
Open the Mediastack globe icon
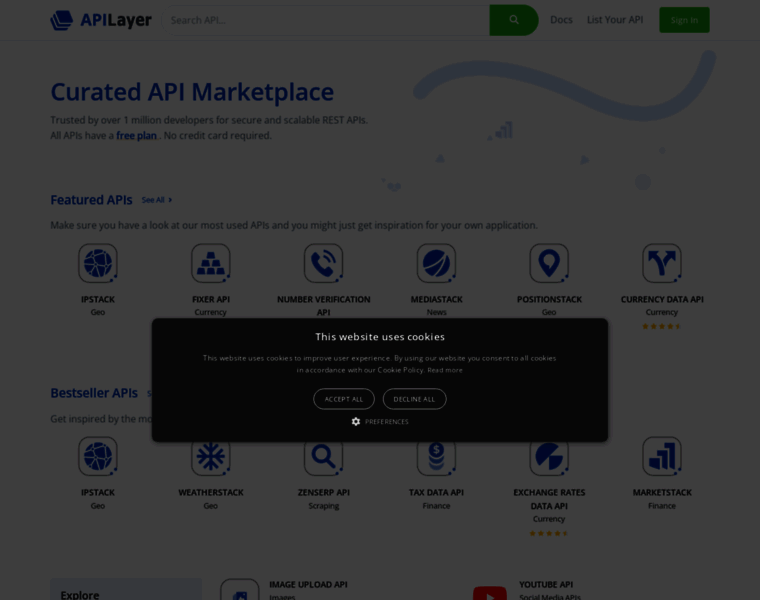[436, 263]
